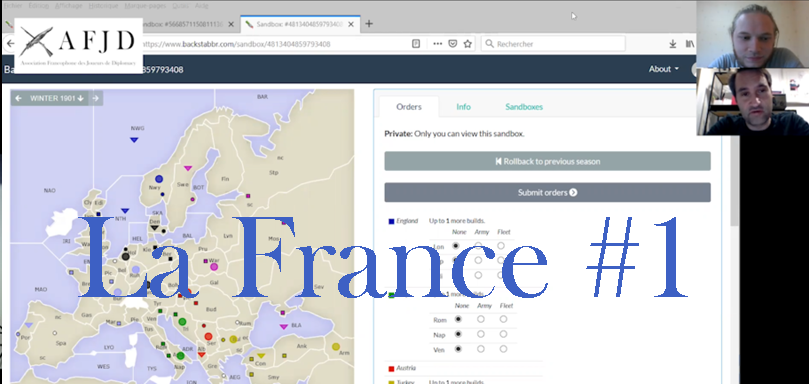Image resolution: width=809 pixels, height=384 pixels.
Task: Switch to the Sandbox #5668571150811136 tab
Action: [183, 24]
